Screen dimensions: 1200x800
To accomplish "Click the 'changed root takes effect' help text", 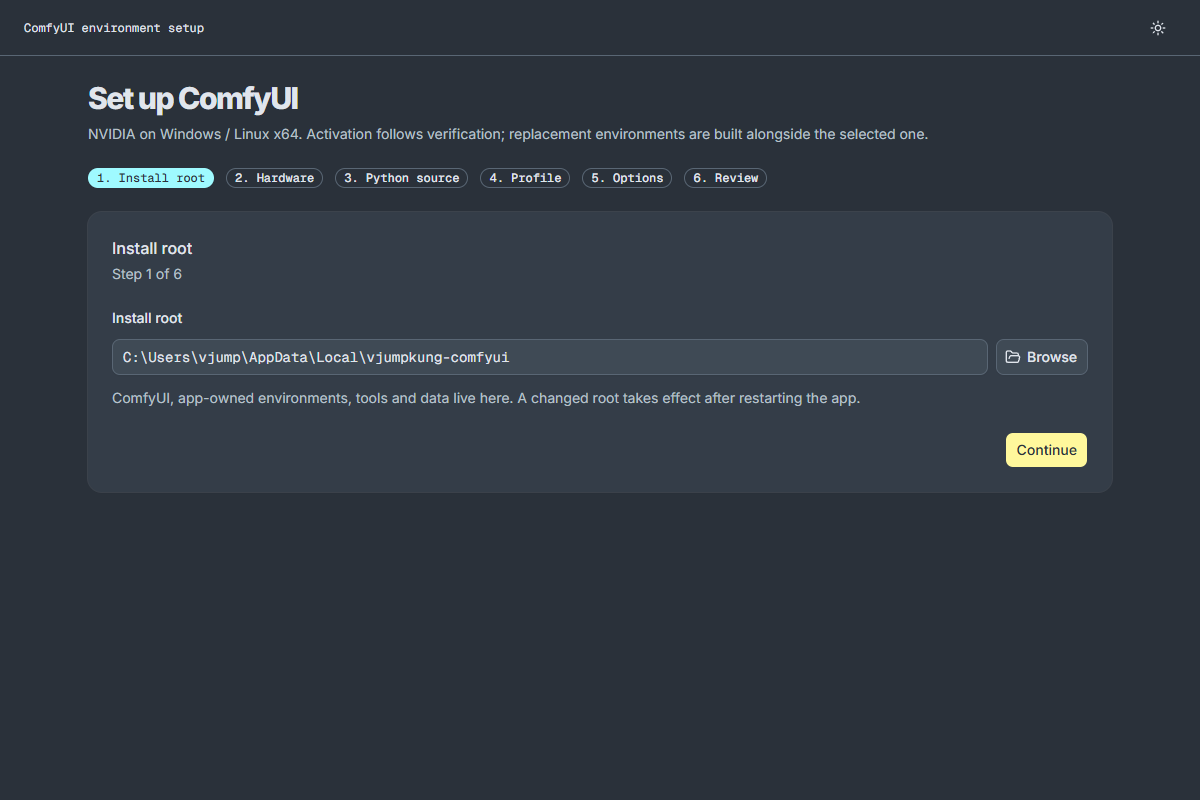I will click(x=486, y=398).
